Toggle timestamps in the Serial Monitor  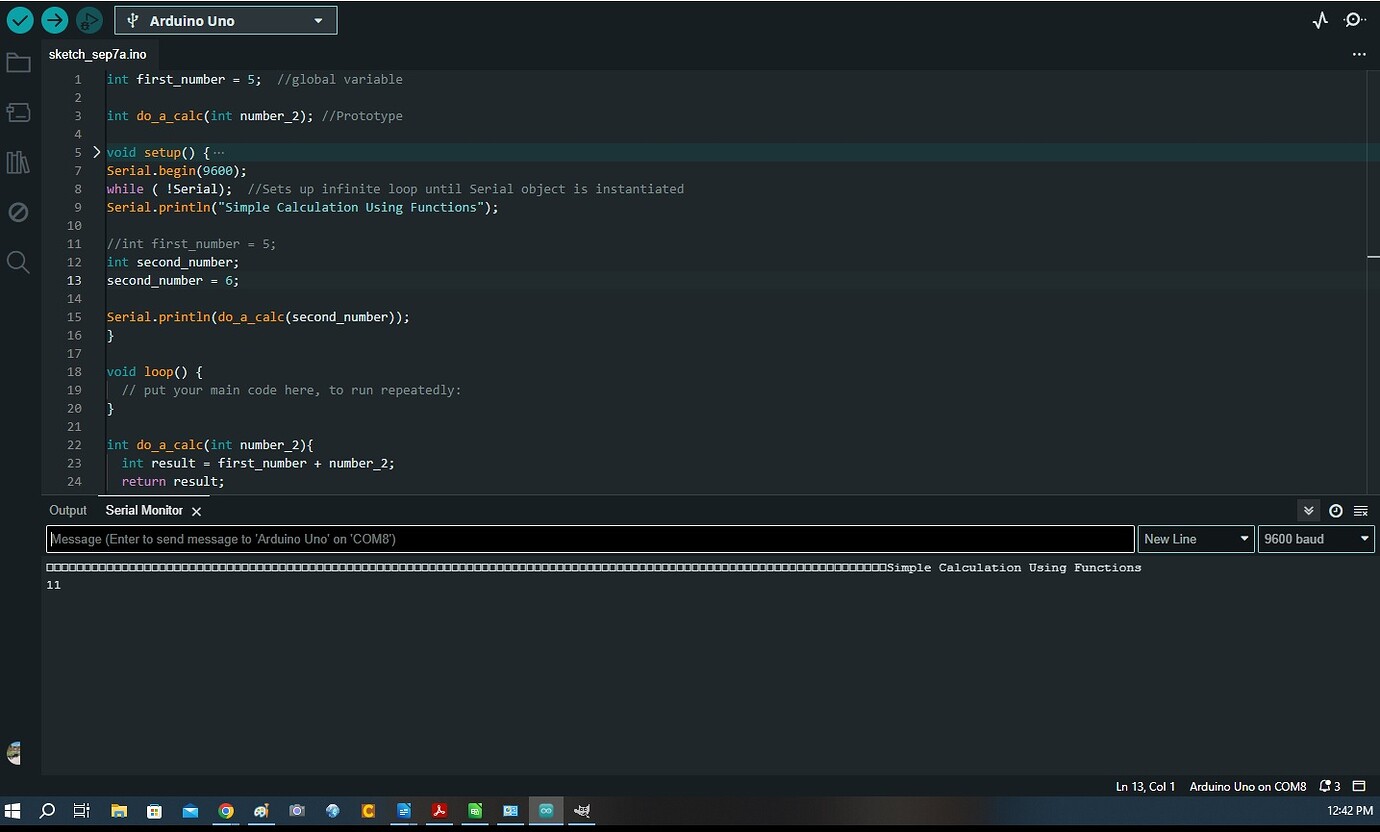1336,510
